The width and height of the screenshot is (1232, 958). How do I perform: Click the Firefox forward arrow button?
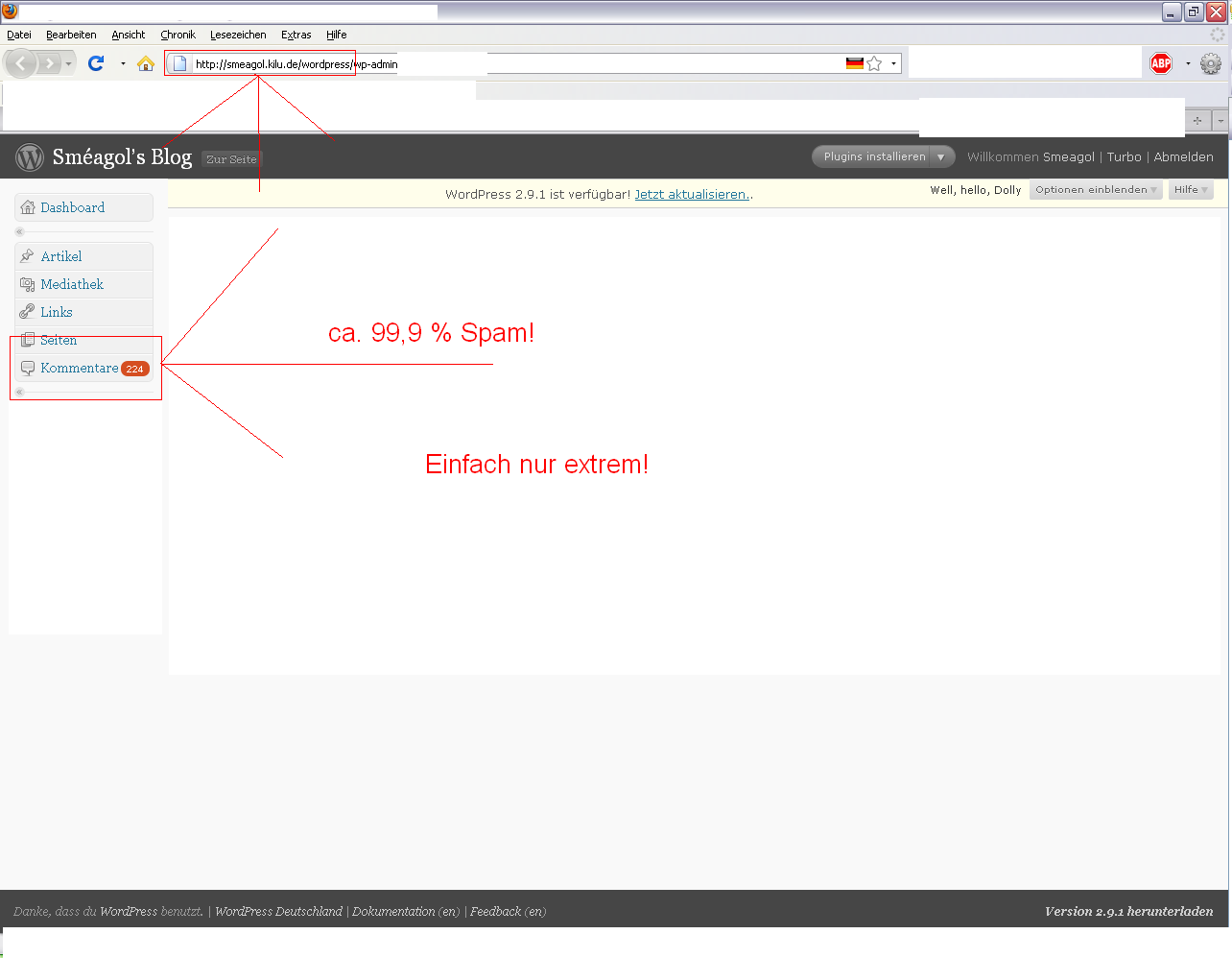49,63
